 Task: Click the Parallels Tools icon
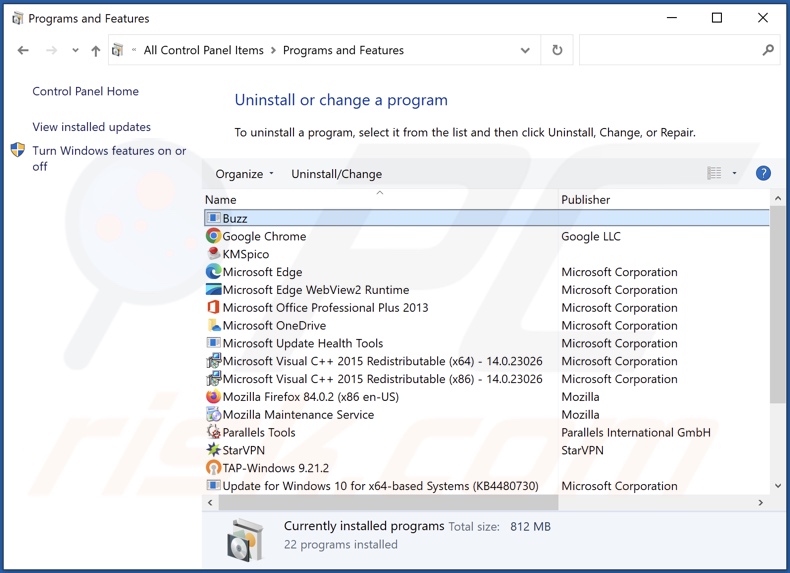tap(214, 432)
